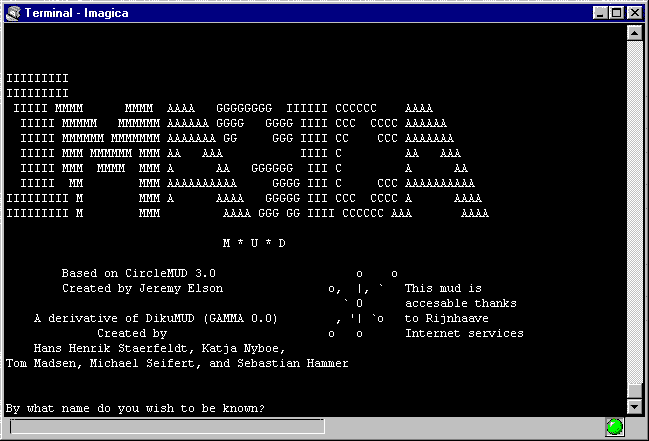Click the 'Tom Madsen, Michael Seifert' credits line

point(177,363)
